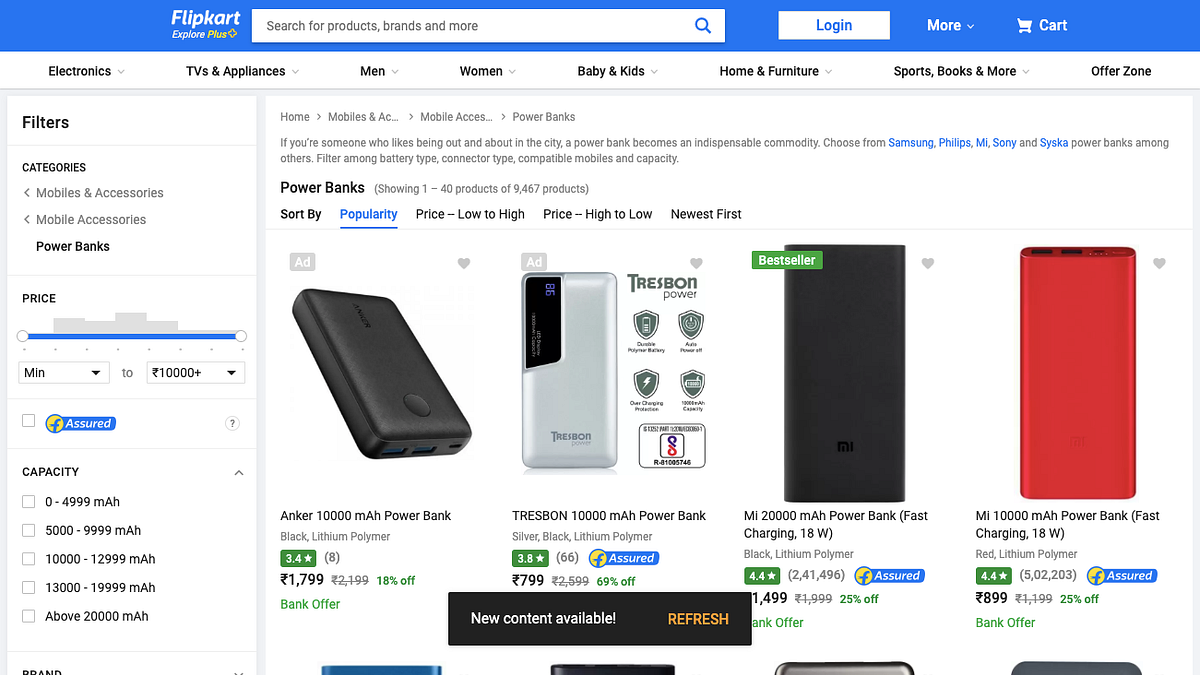
Task: Check the 10000 - 12999 mAh capacity filter
Action: click(27, 558)
